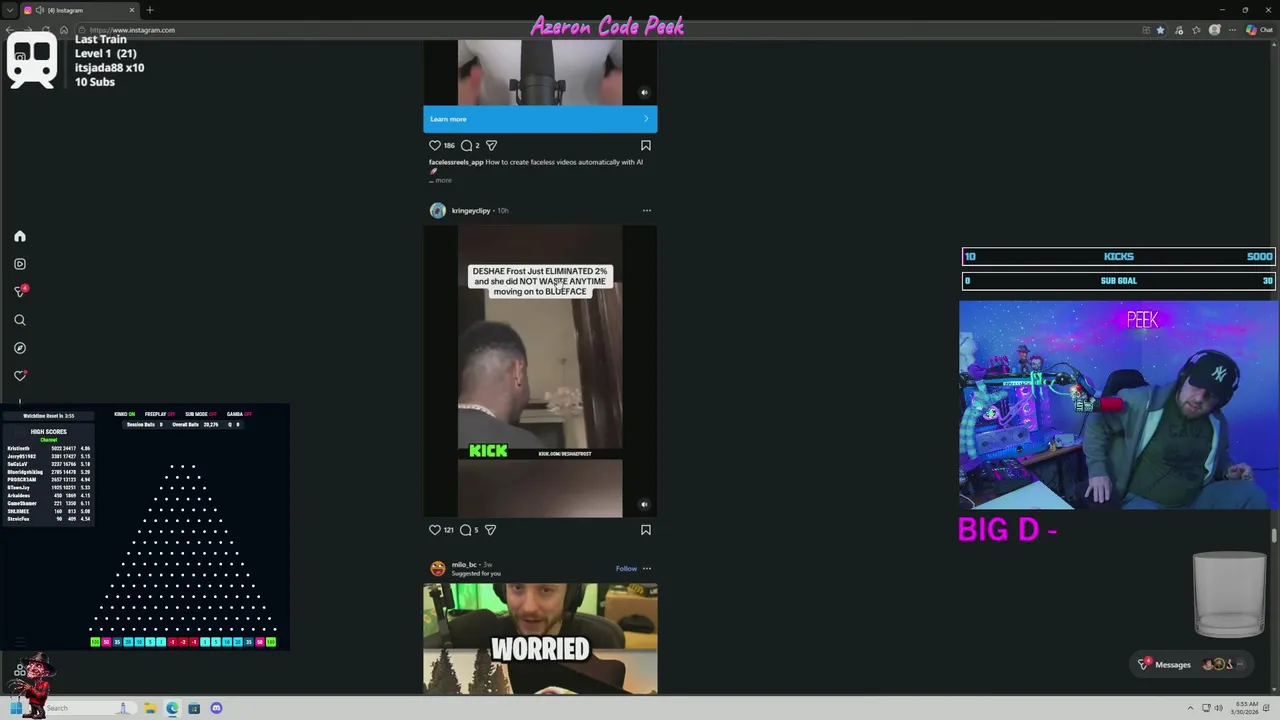Like the facelessreels_app post
1280x720 pixels.
(435, 145)
